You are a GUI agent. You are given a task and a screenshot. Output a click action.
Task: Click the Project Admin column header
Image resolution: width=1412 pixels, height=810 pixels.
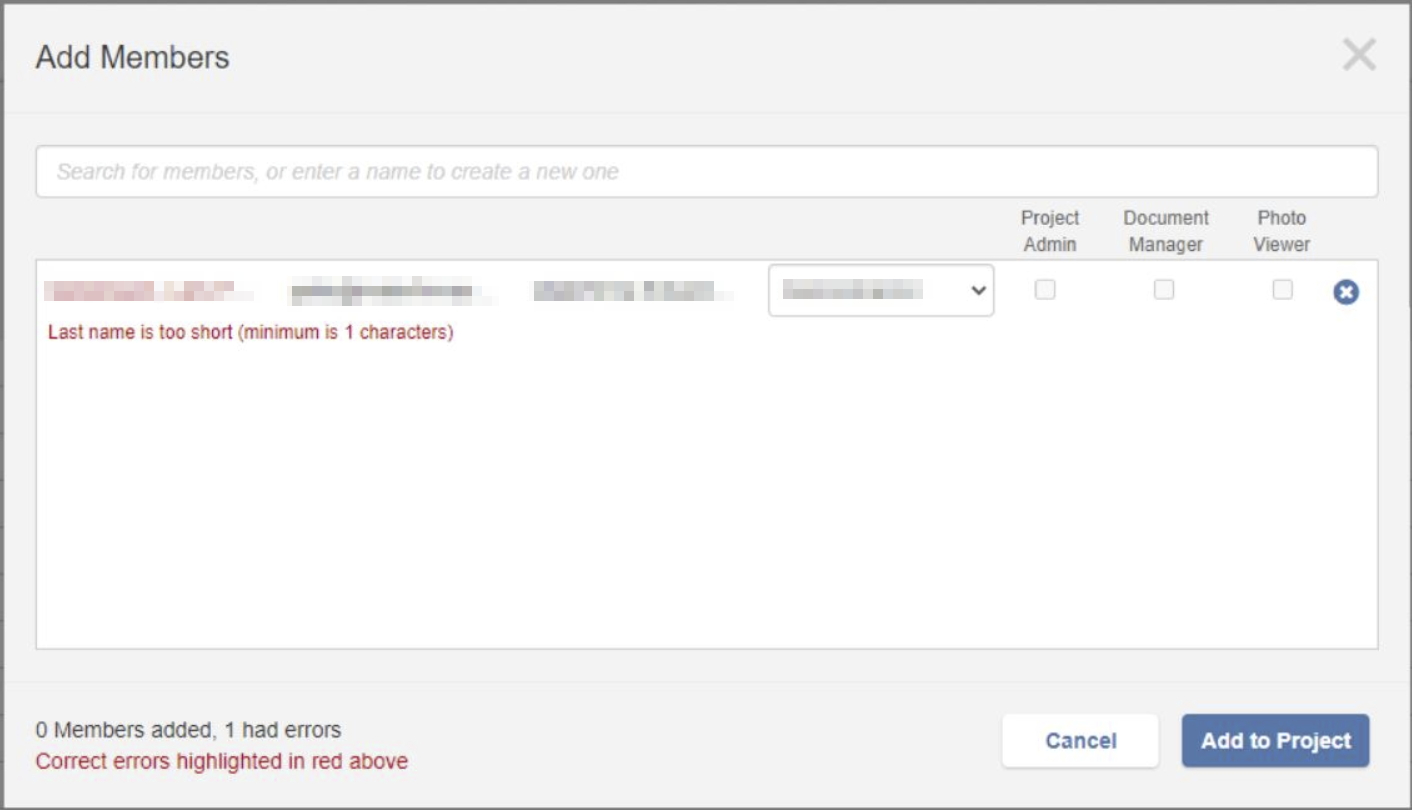pyautogui.click(x=1050, y=231)
